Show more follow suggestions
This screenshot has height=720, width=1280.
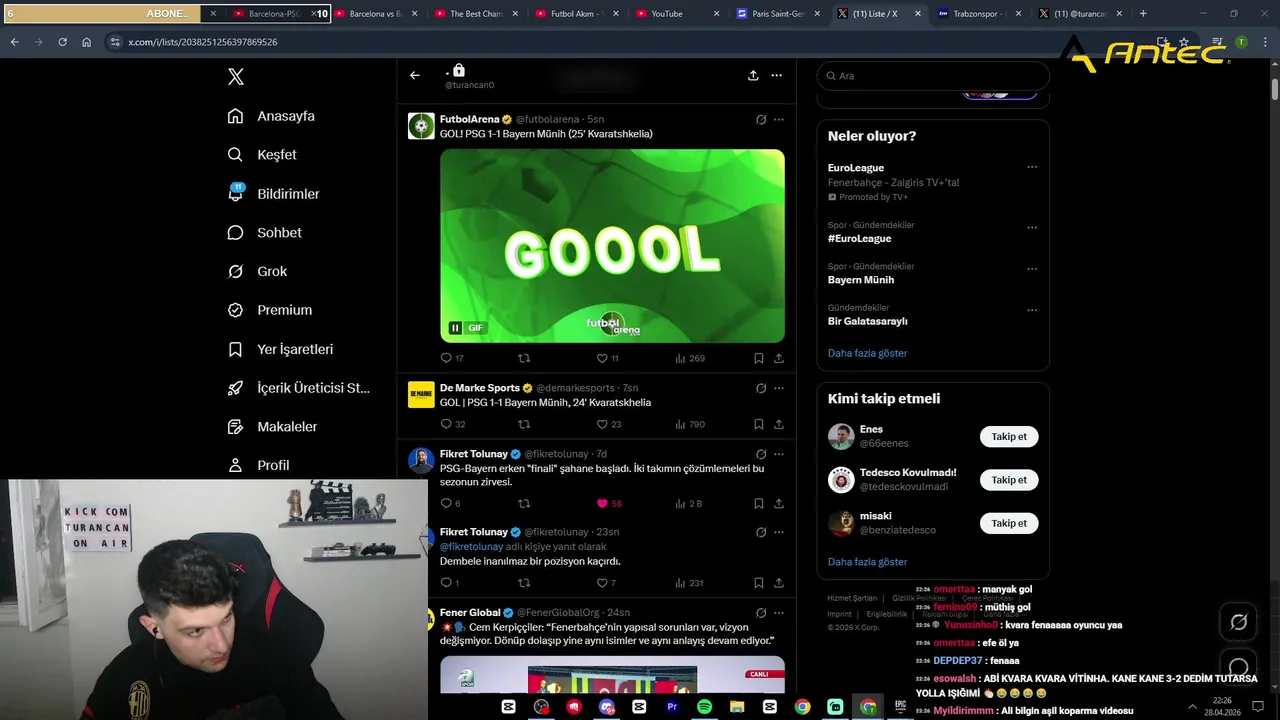867,562
